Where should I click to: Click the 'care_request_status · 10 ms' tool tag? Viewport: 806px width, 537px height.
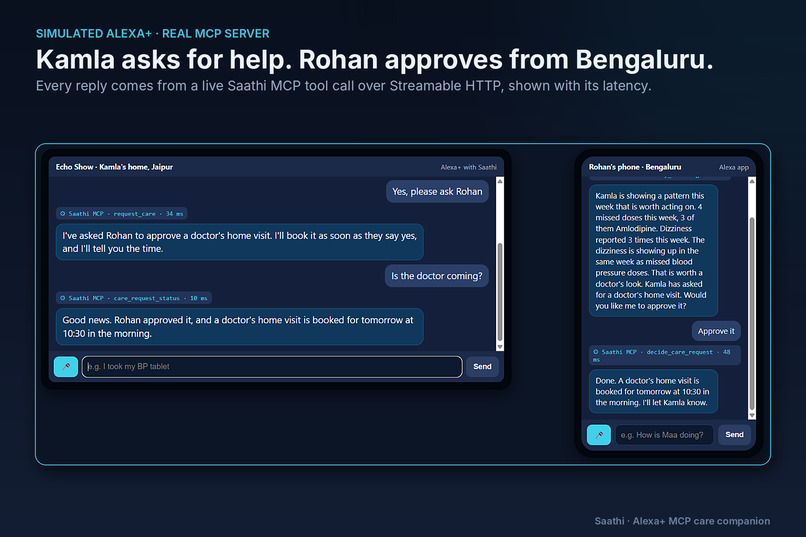[x=134, y=298]
